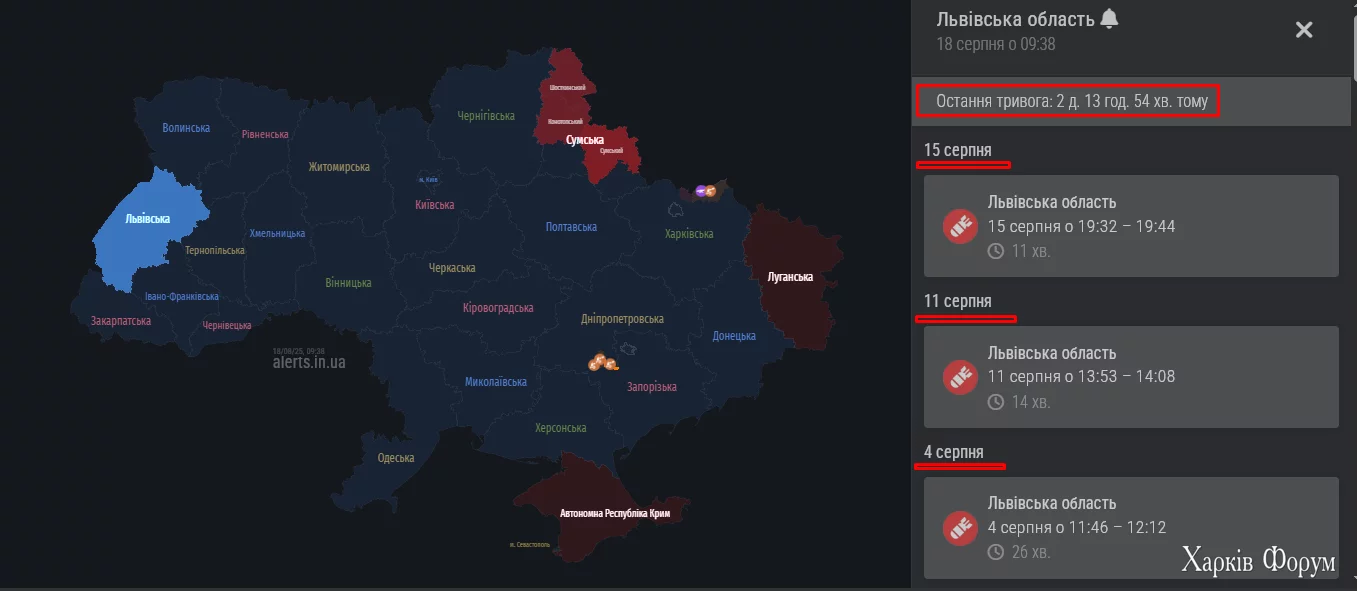The height and width of the screenshot is (591, 1357).
Task: Click the rocket icon on the 15 серпня alert card
Action: (x=960, y=226)
